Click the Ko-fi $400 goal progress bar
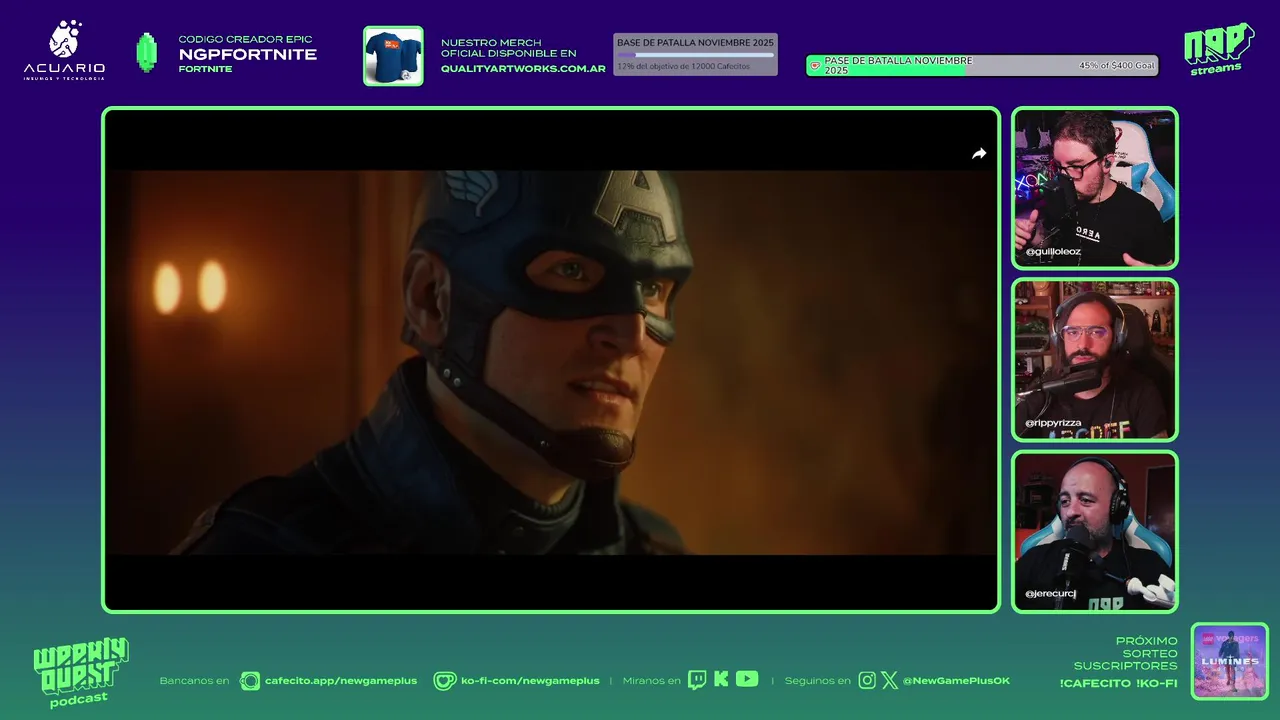The width and height of the screenshot is (1280, 720). pyautogui.click(x=982, y=66)
